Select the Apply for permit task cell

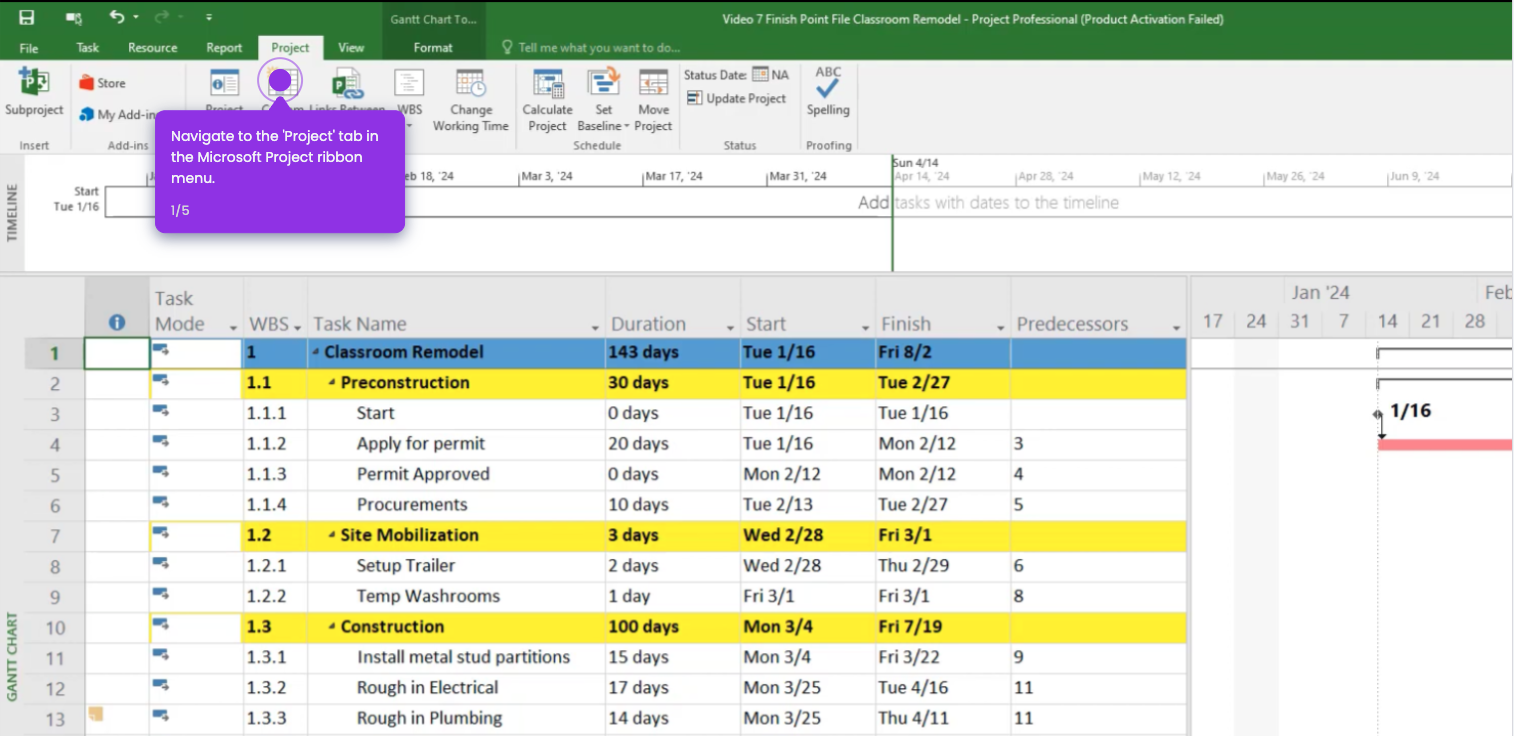point(421,444)
